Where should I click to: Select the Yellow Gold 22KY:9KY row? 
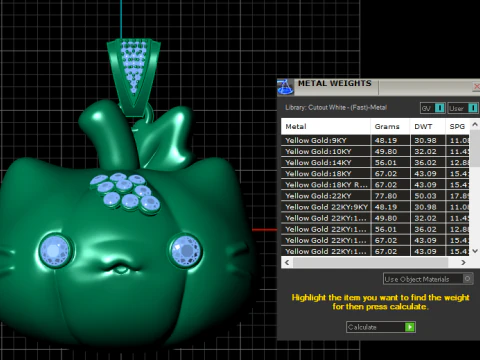tap(375, 207)
